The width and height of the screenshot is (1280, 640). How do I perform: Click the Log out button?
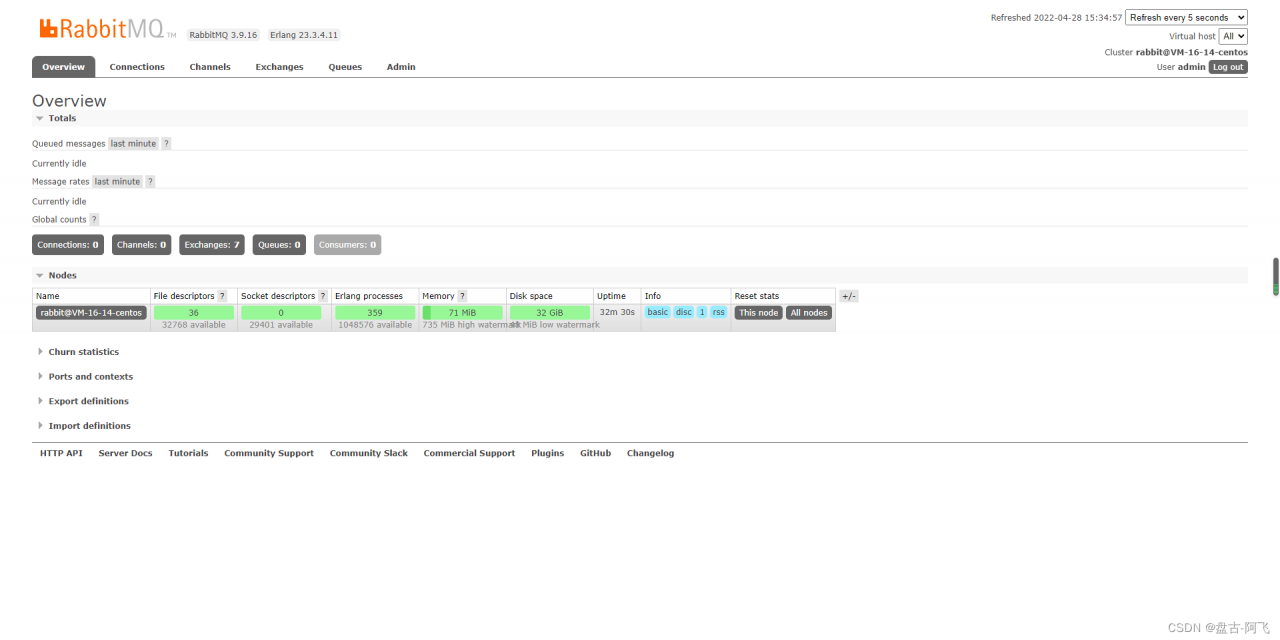1228,67
